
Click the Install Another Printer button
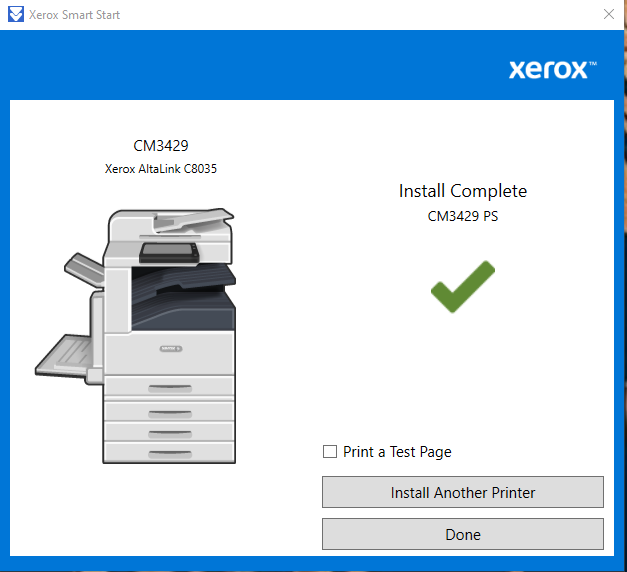coord(463,492)
